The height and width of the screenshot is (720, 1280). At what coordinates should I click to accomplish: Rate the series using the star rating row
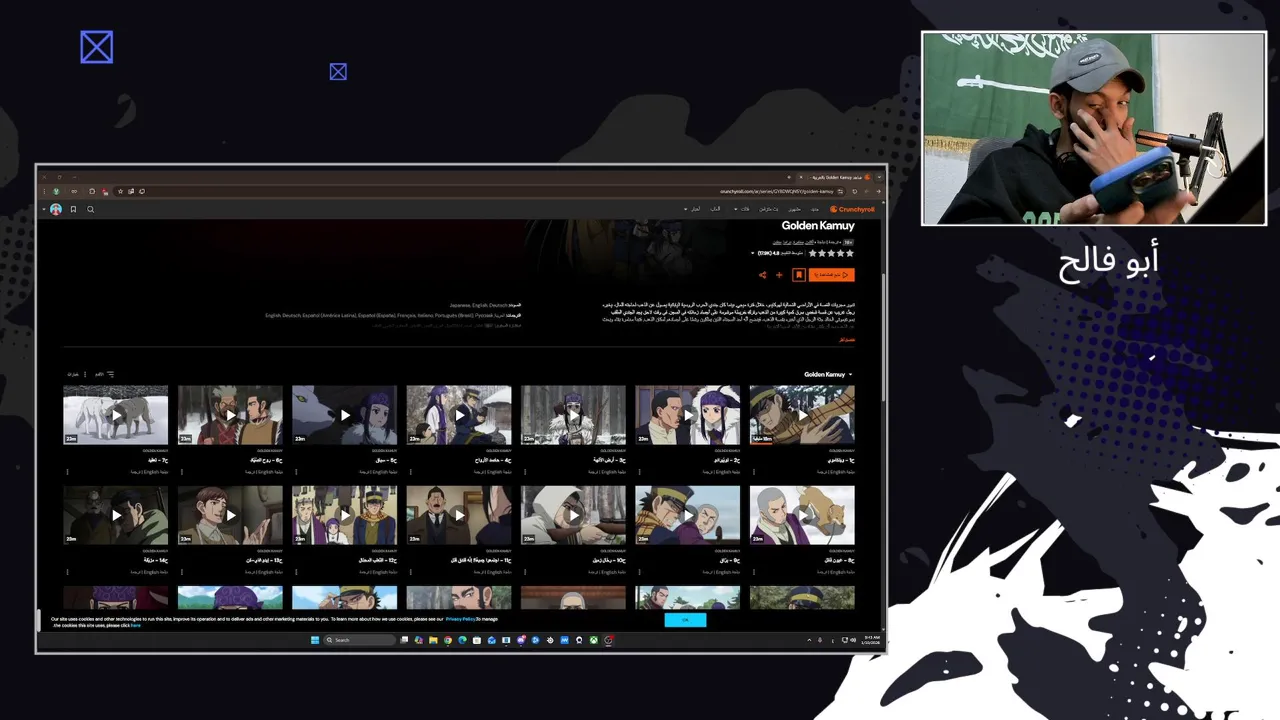pos(830,253)
